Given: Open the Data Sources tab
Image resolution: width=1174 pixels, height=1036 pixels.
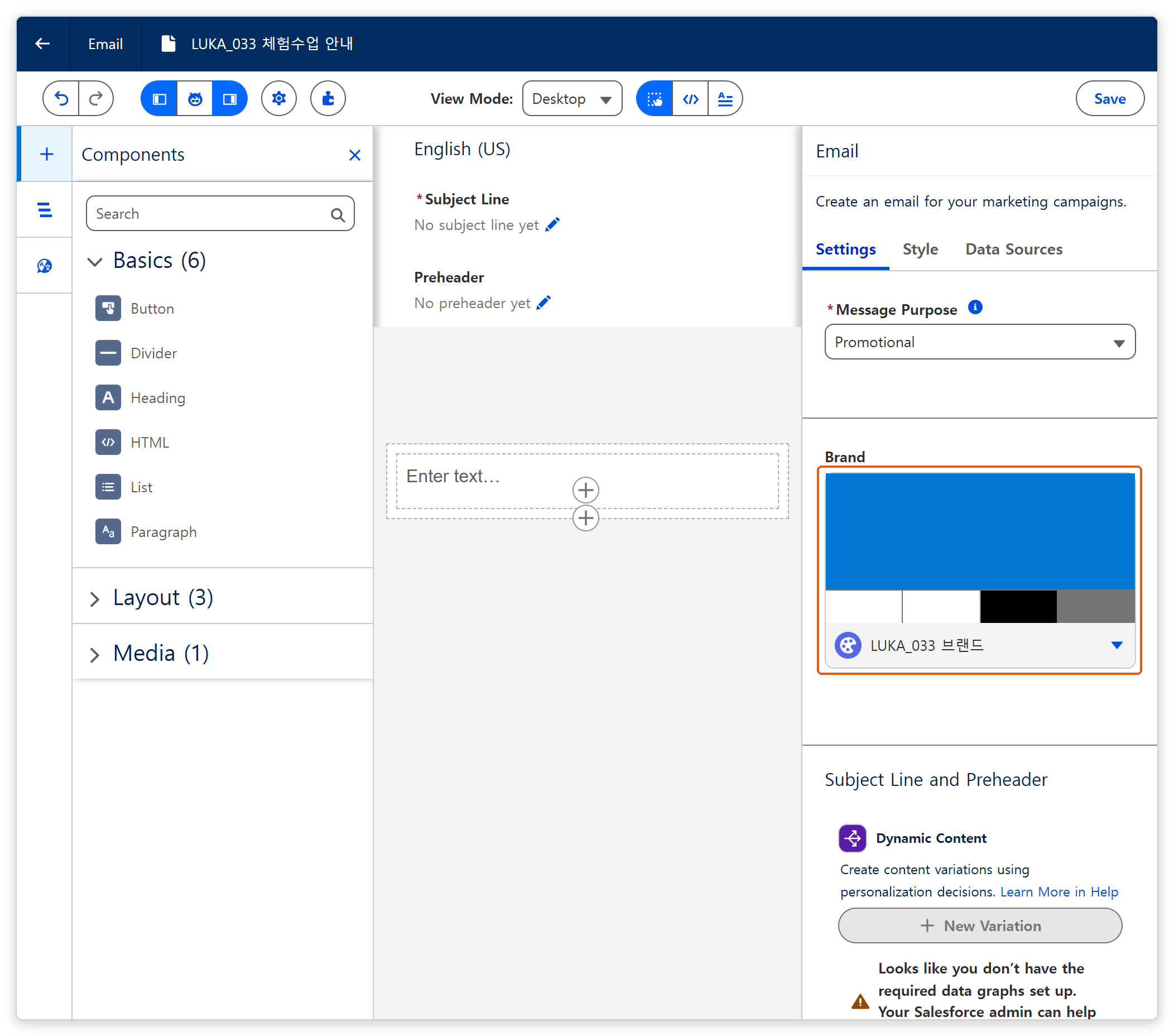Looking at the screenshot, I should pyautogui.click(x=1014, y=250).
